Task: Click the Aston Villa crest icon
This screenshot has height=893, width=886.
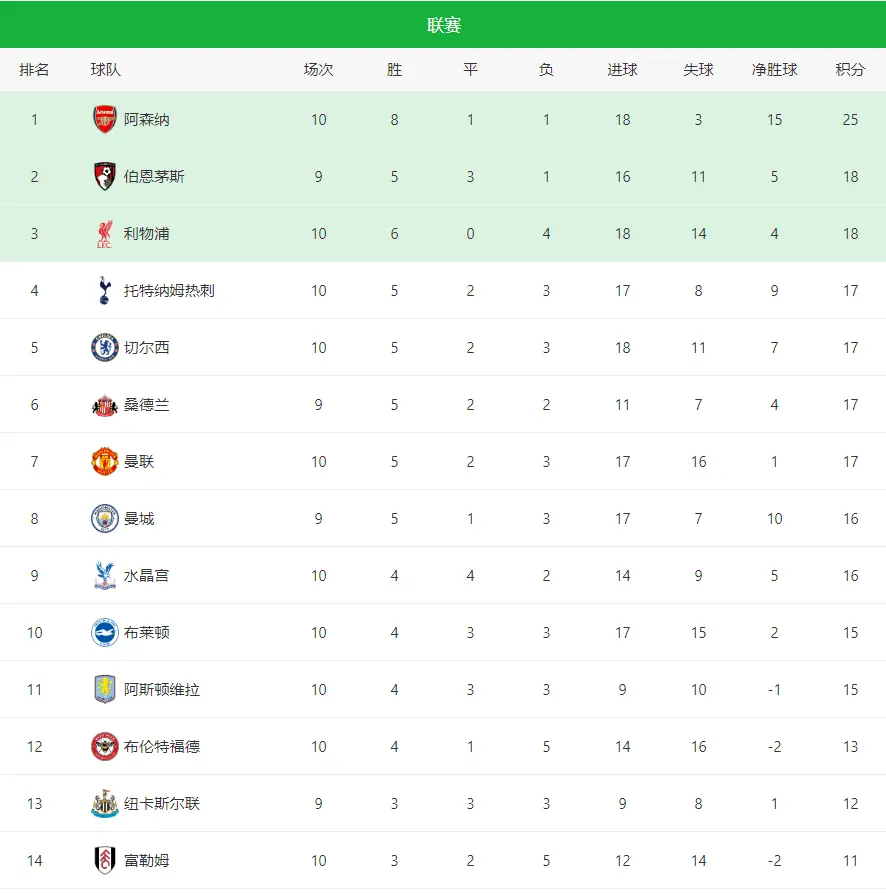Action: click(x=104, y=690)
